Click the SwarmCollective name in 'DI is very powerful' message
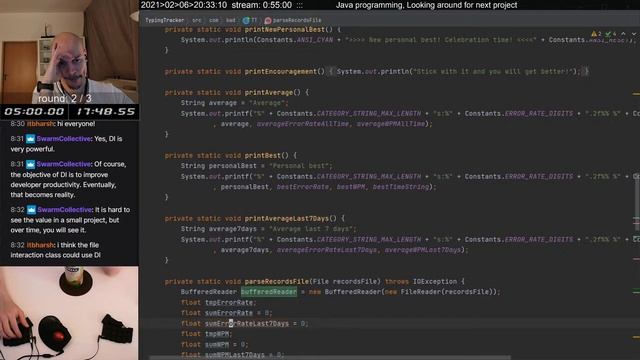Screen dimensions: 640x360 click(64, 139)
